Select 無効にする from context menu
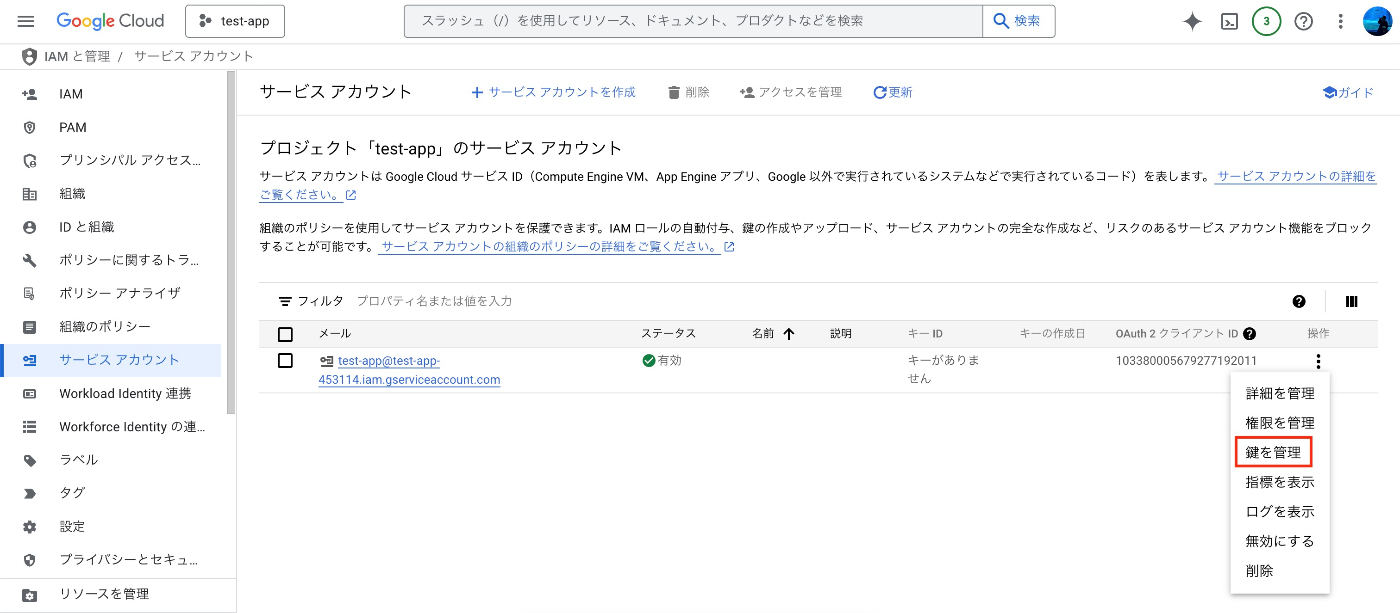Viewport: 1400px width, 613px height. point(1280,541)
